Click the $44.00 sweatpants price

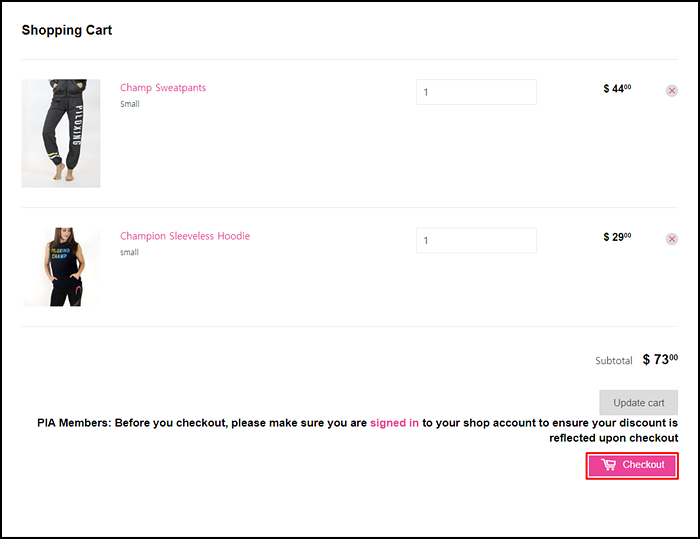(x=617, y=88)
